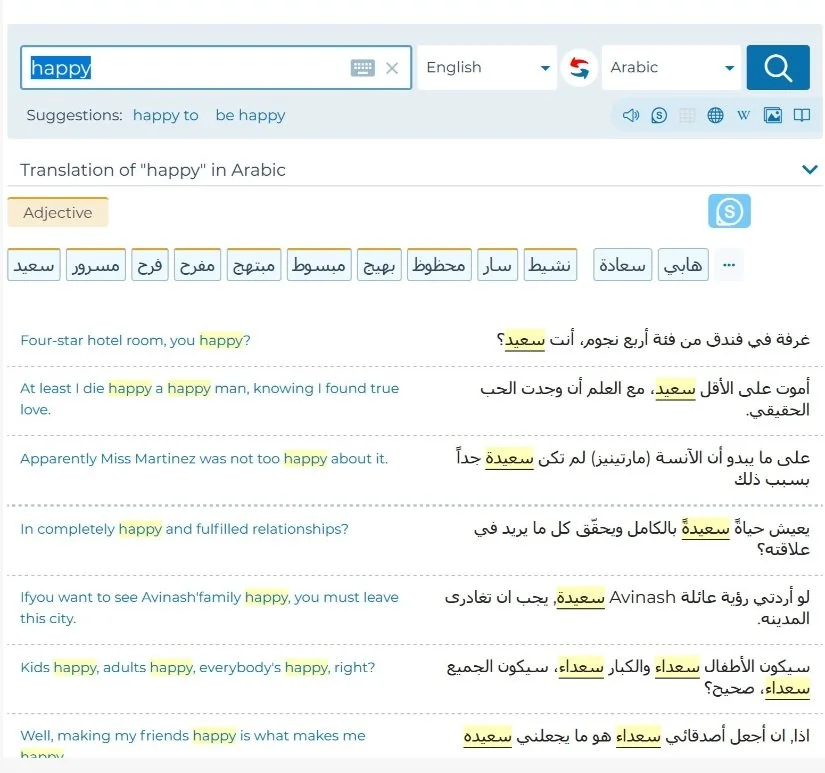Click inside the happy search input
The image size is (825, 773).
click(200, 68)
